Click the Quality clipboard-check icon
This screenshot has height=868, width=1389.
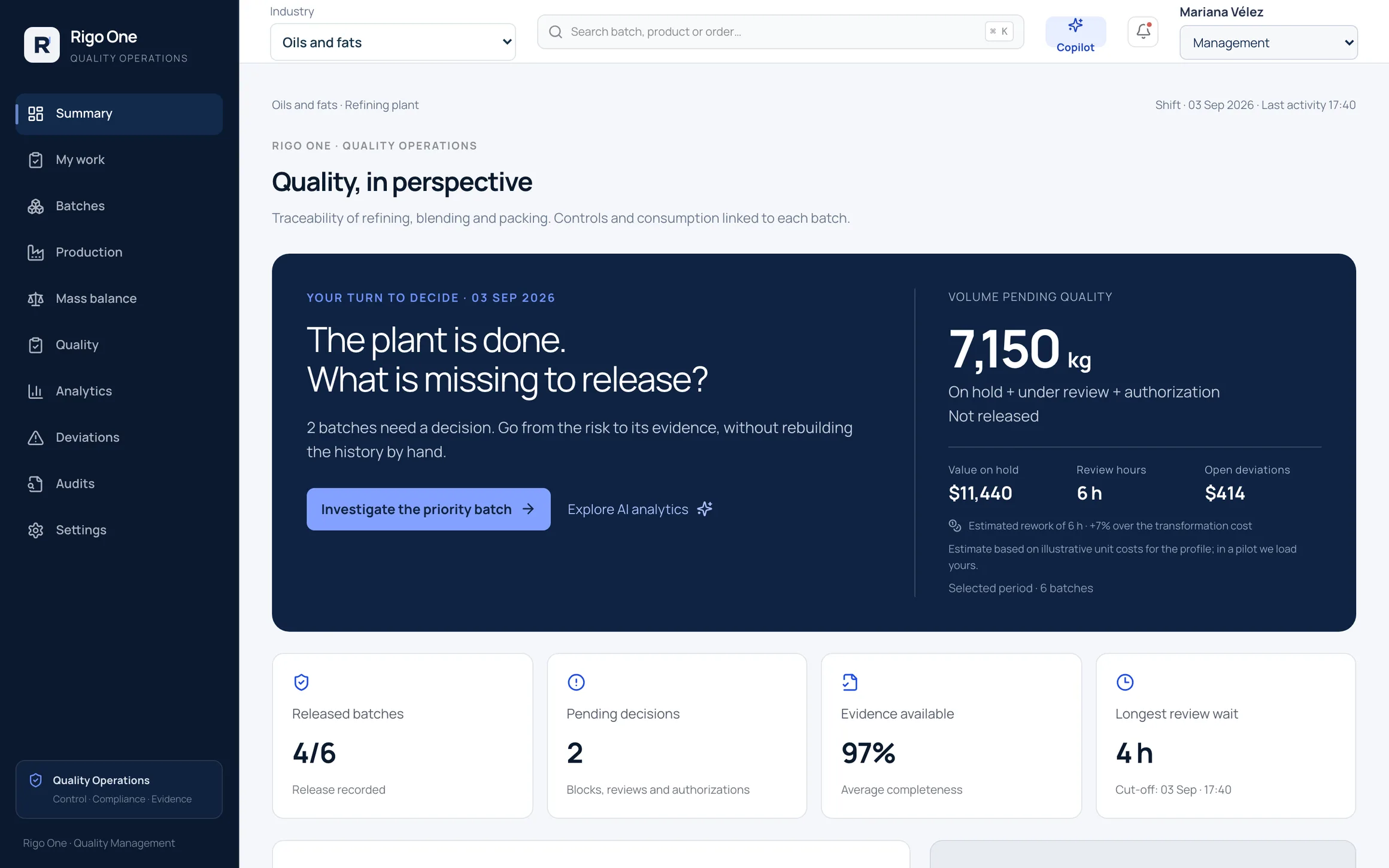click(36, 345)
